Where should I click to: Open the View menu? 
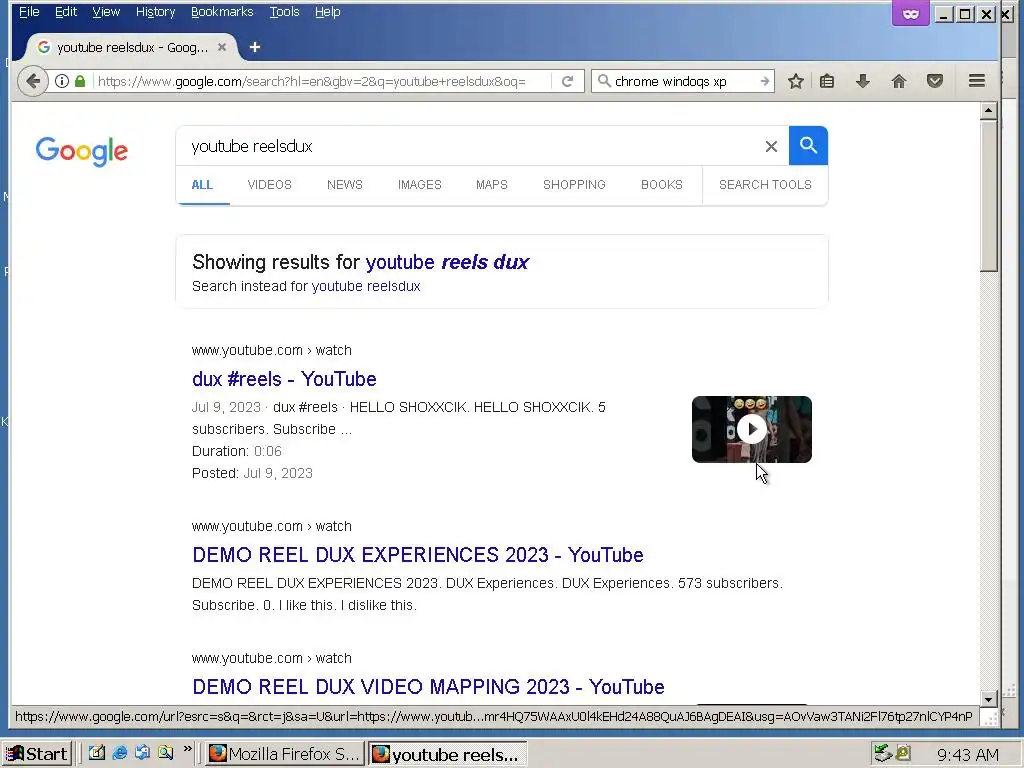(106, 12)
